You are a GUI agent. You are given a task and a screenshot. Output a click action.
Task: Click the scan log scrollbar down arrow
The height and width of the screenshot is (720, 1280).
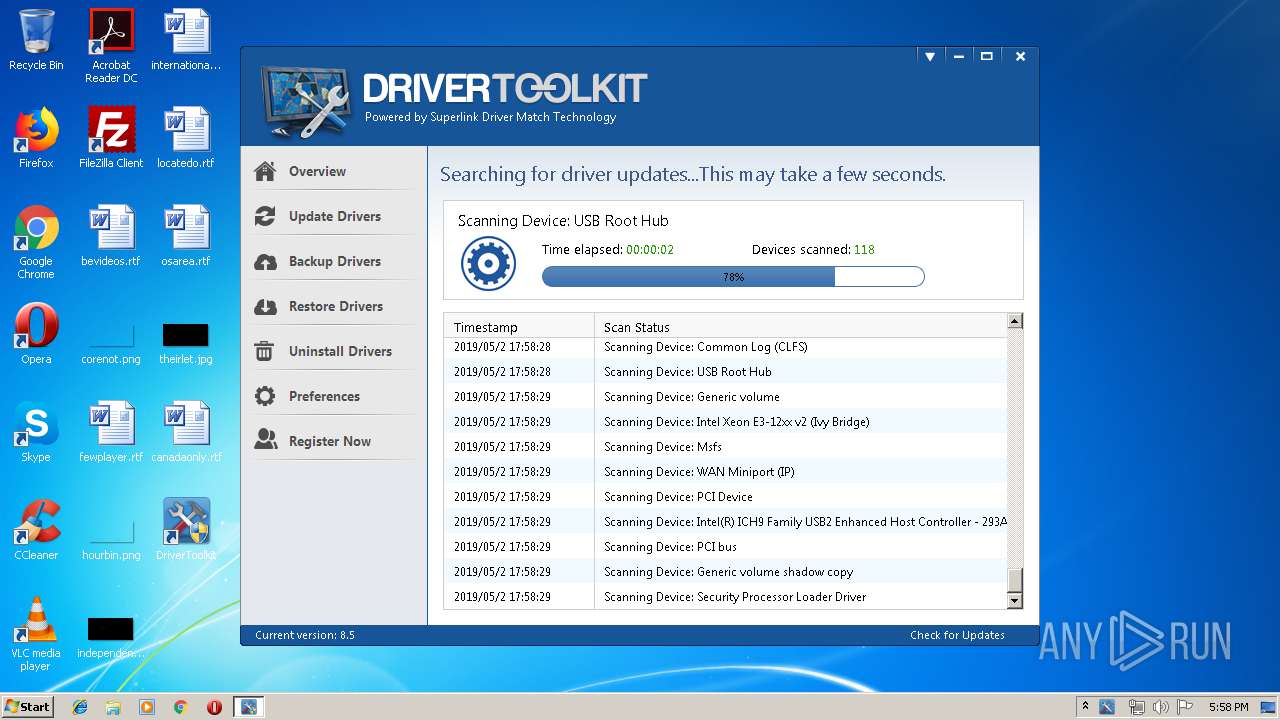coord(1015,601)
